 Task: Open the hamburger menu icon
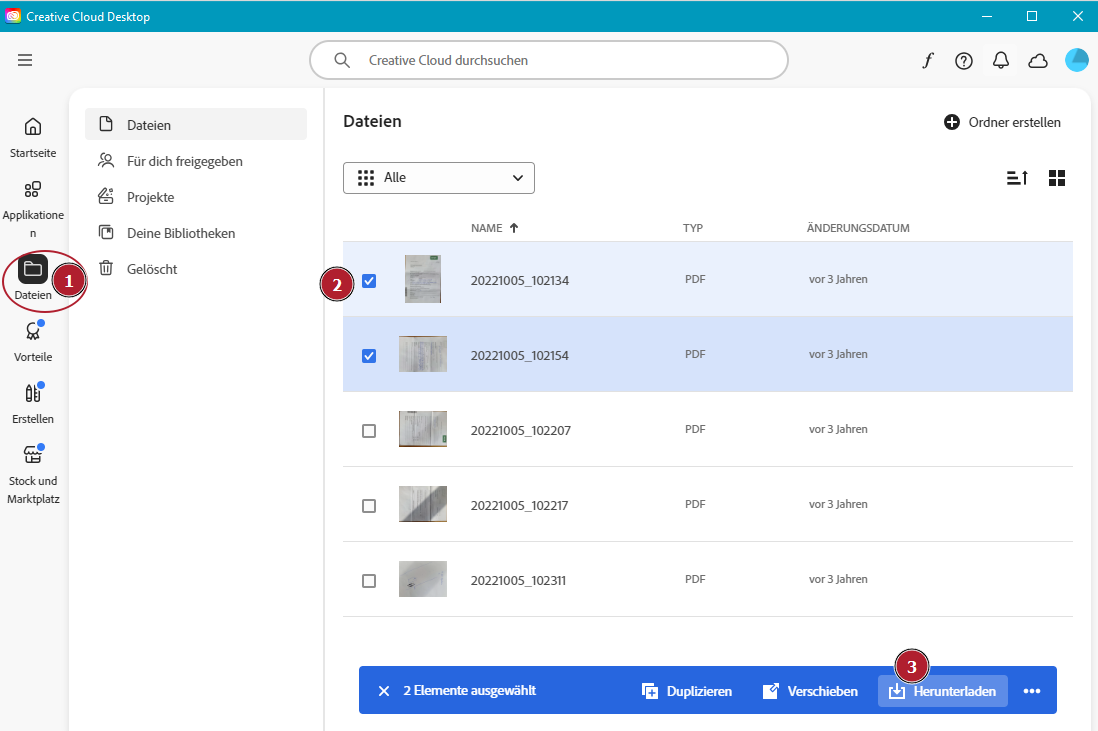click(x=25, y=60)
